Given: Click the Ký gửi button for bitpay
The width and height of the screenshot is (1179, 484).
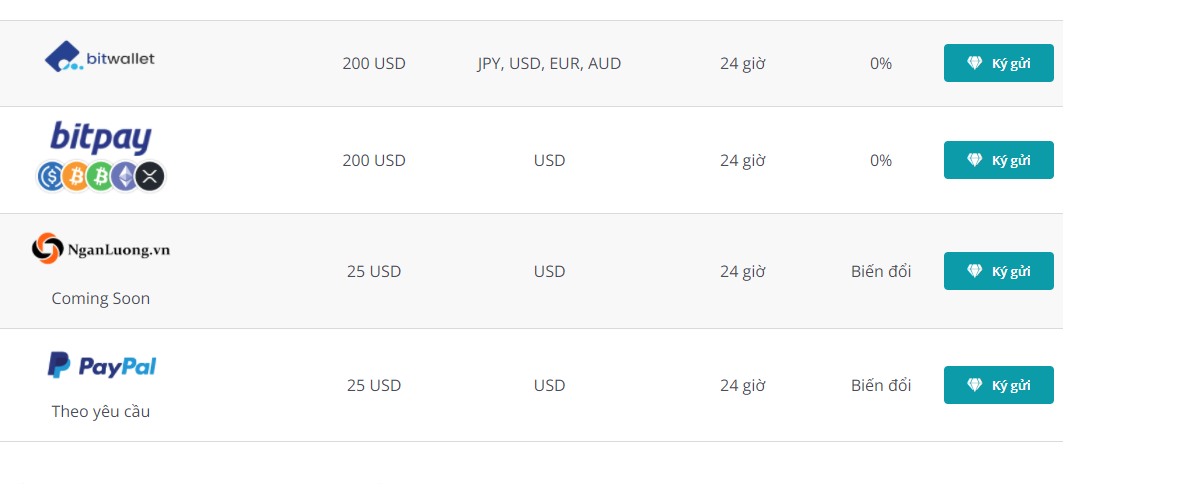Looking at the screenshot, I should [999, 160].
